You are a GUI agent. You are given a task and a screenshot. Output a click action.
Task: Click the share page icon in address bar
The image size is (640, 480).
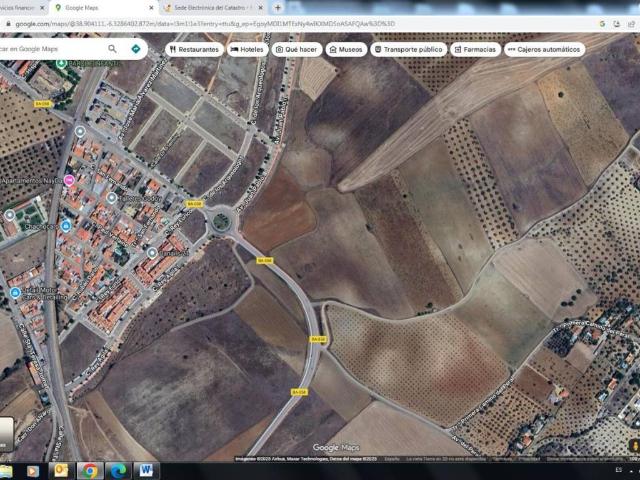tap(631, 24)
